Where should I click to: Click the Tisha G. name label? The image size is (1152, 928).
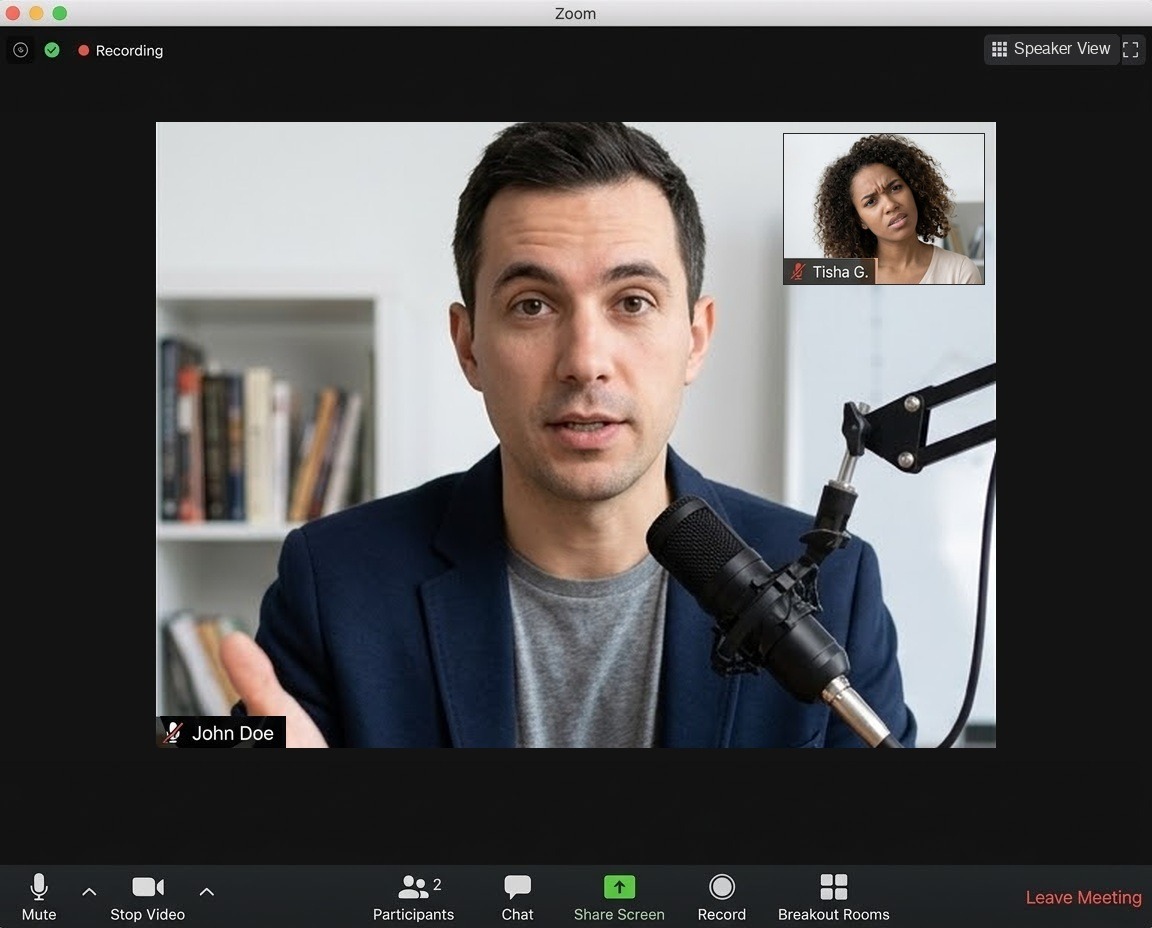(x=840, y=272)
